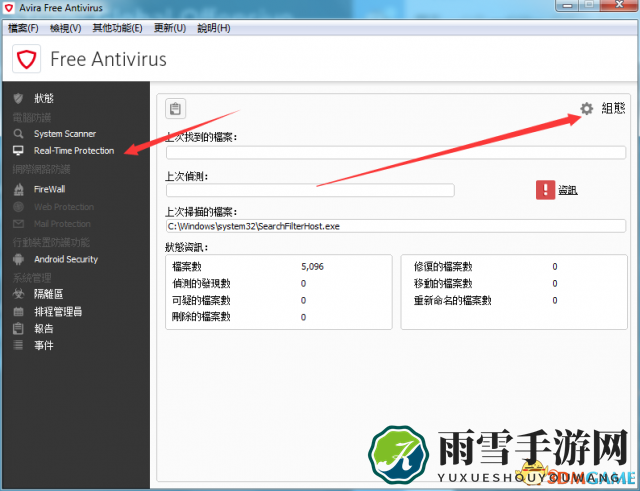Select Web Protection entry
Viewport: 640px width, 491px height.
[x=64, y=207]
